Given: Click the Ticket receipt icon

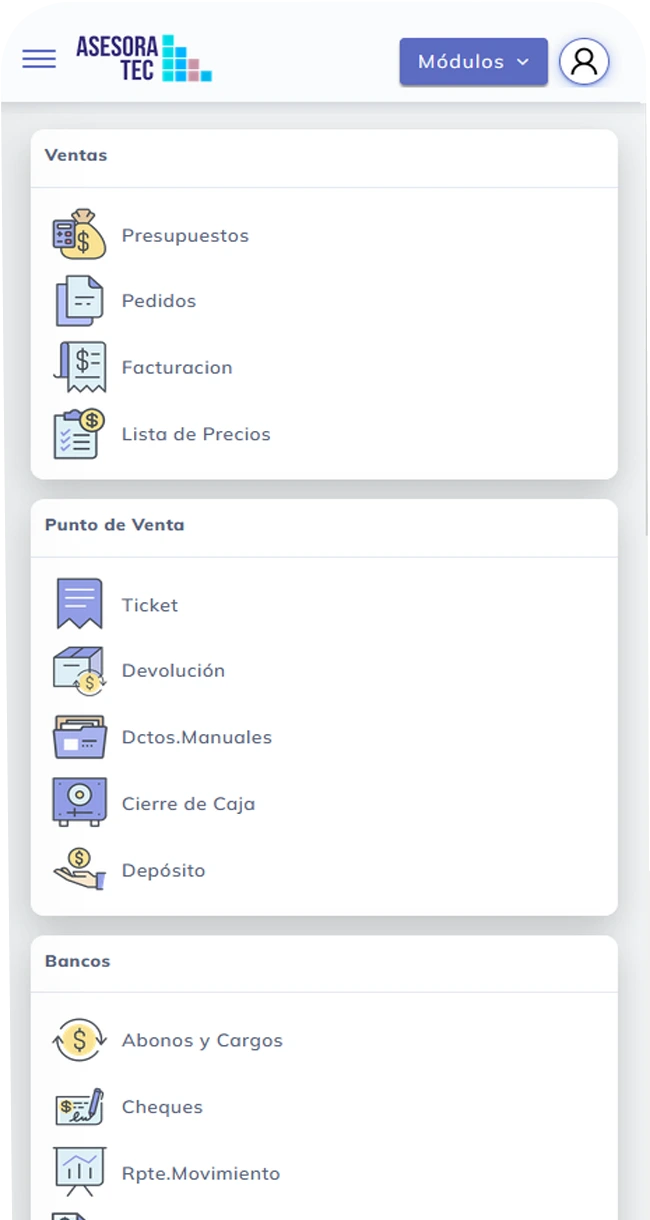Looking at the screenshot, I should pos(79,604).
